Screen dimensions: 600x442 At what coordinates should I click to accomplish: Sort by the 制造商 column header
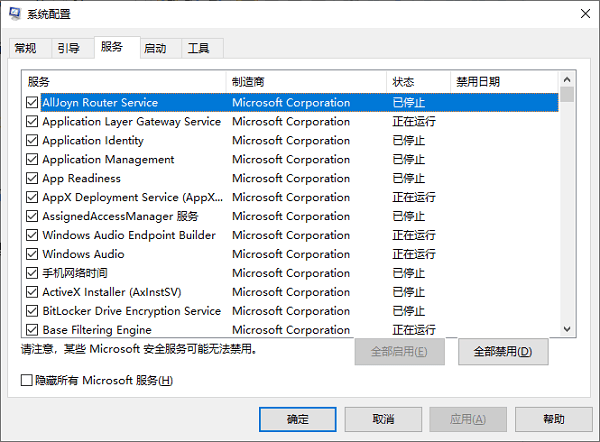306,82
